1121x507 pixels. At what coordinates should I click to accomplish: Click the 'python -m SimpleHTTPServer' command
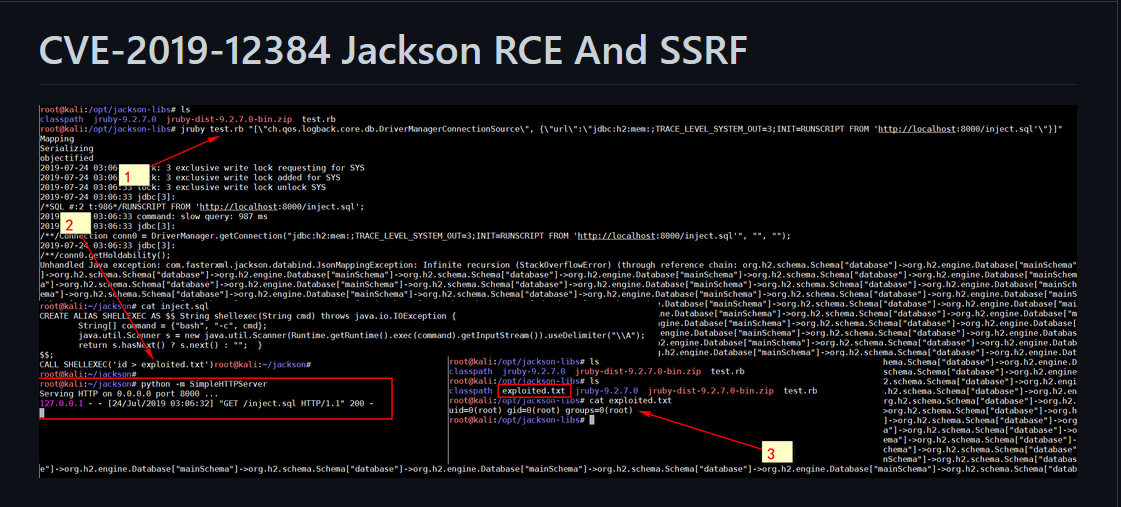click(204, 384)
